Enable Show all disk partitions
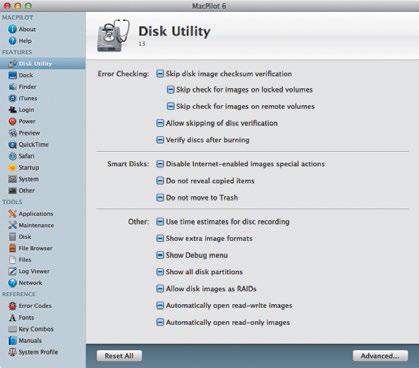The image size is (419, 368). pyautogui.click(x=160, y=272)
